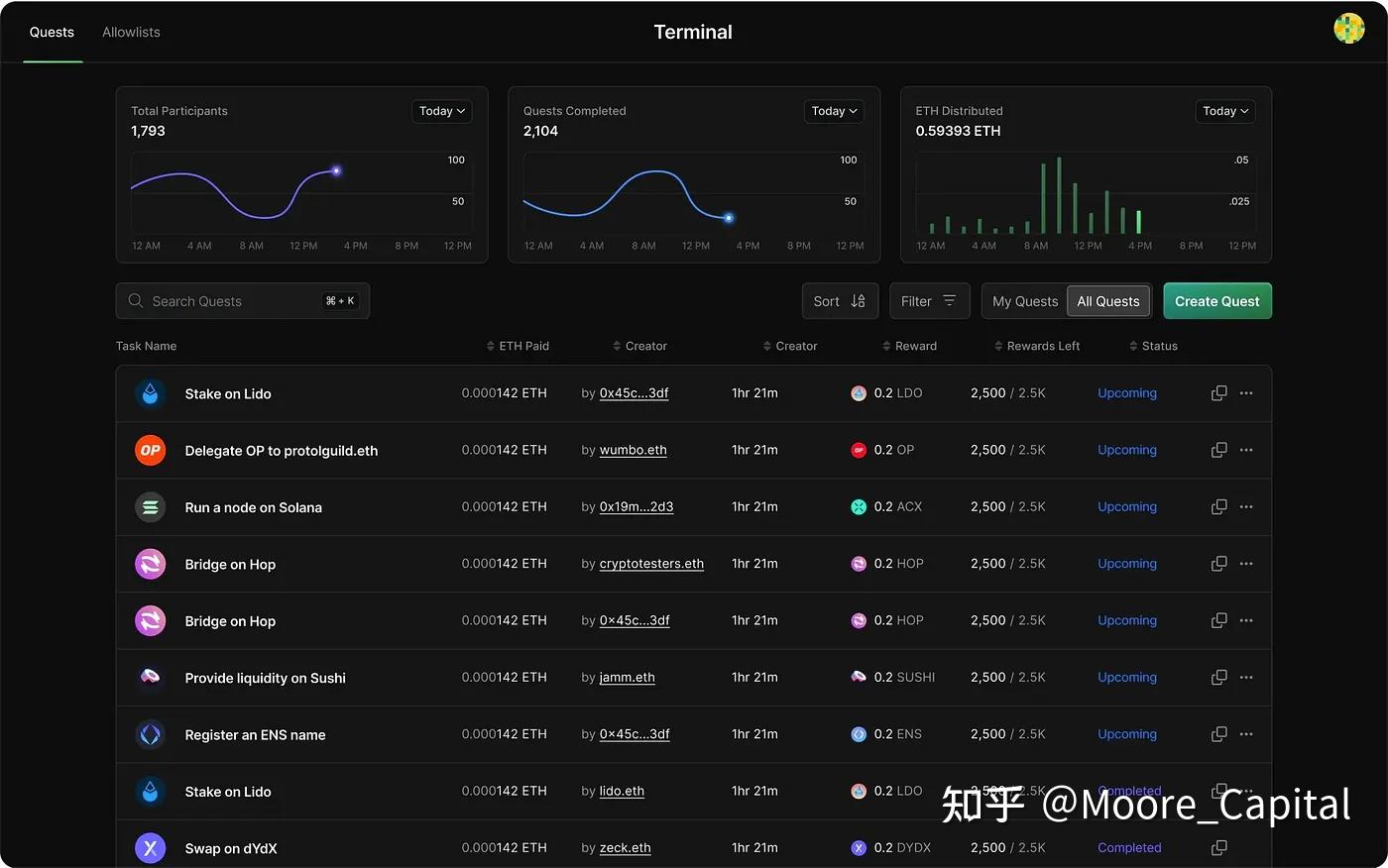Open more options for Provide liquidity on Sushi

(x=1246, y=677)
